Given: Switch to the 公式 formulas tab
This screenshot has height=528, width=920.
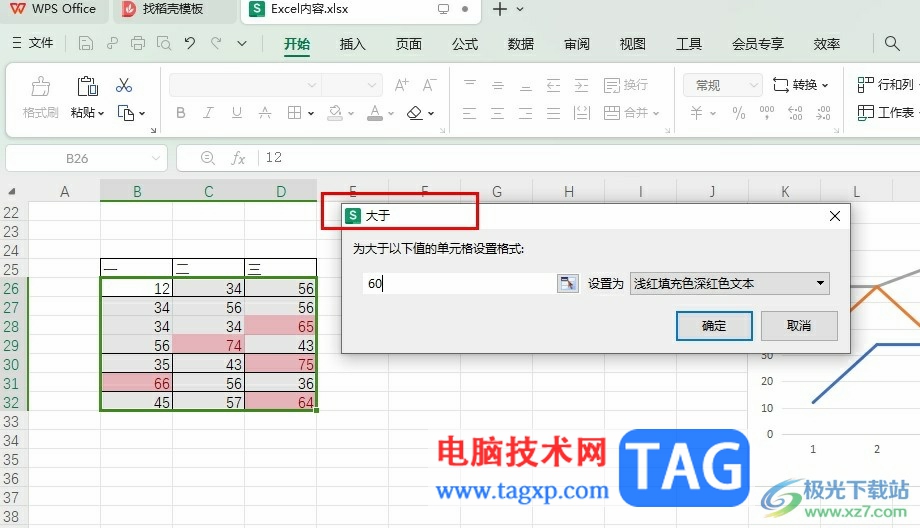Looking at the screenshot, I should [x=465, y=44].
